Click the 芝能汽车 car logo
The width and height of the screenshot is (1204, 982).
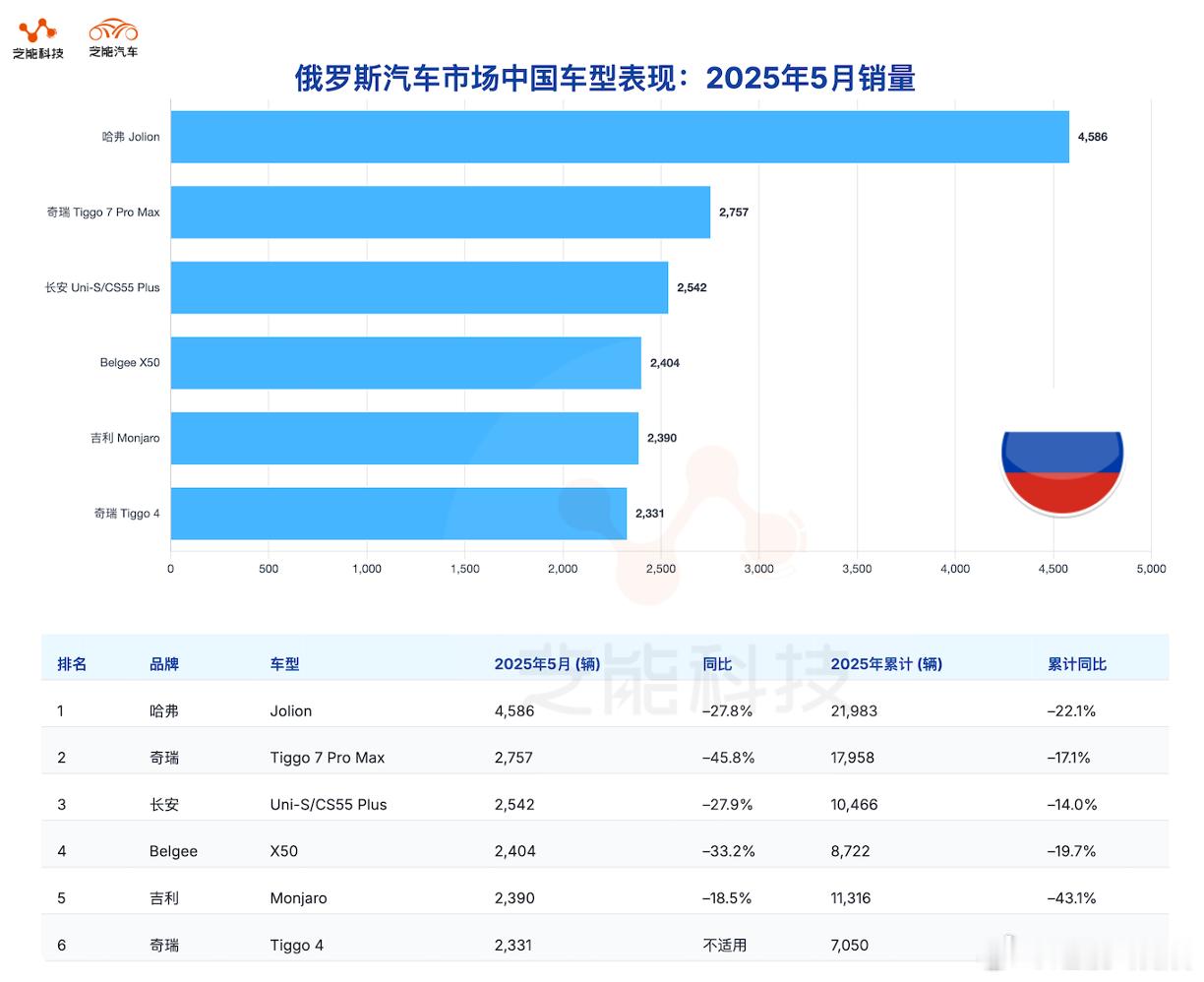113,38
